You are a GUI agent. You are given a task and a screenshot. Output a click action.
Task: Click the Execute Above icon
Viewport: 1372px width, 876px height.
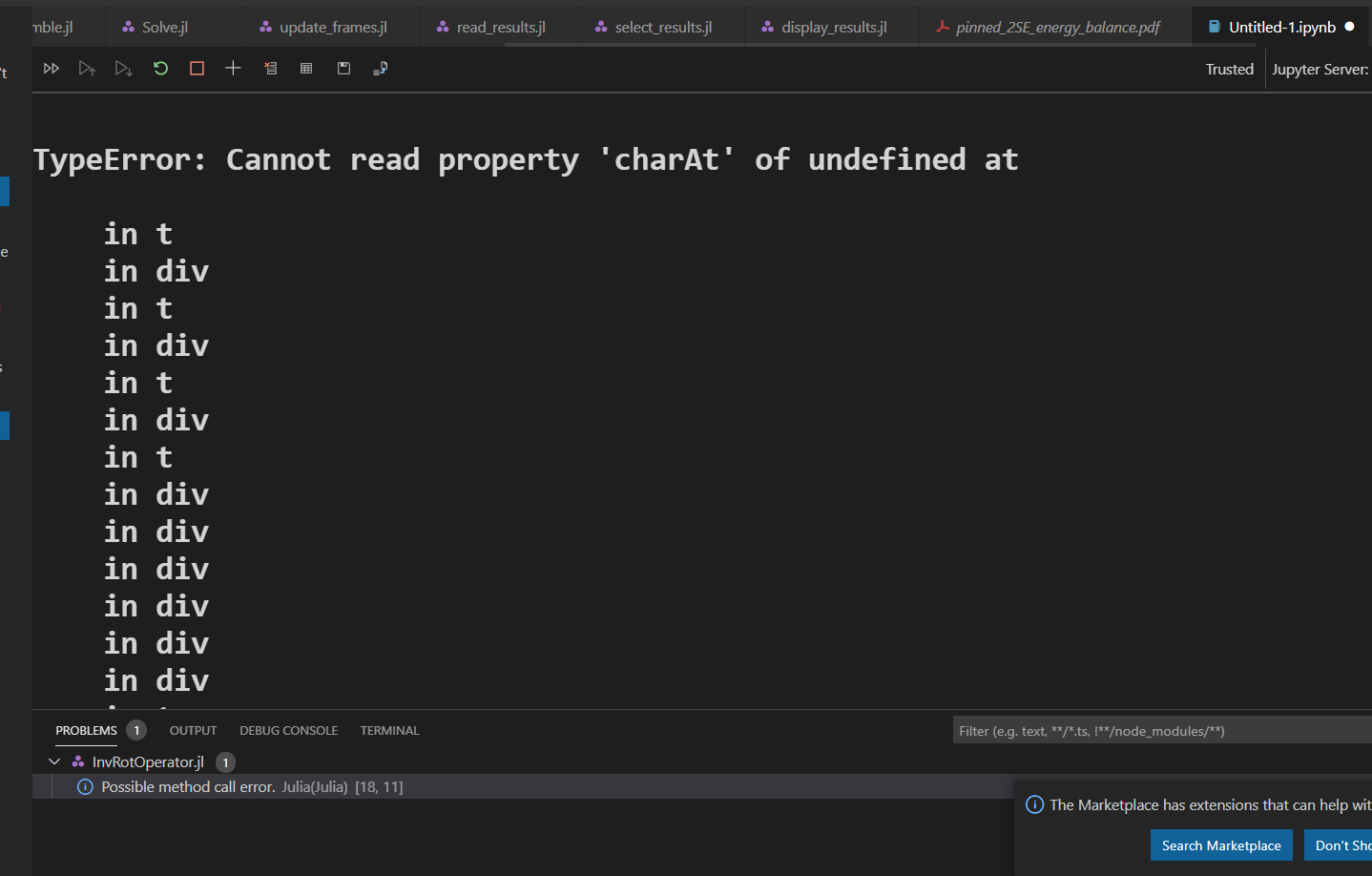tap(87, 68)
